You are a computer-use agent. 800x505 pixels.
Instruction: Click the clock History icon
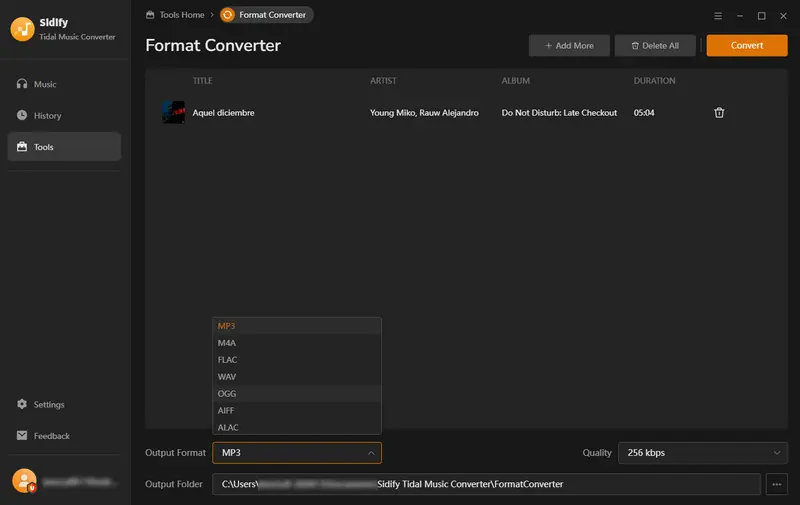(x=22, y=115)
